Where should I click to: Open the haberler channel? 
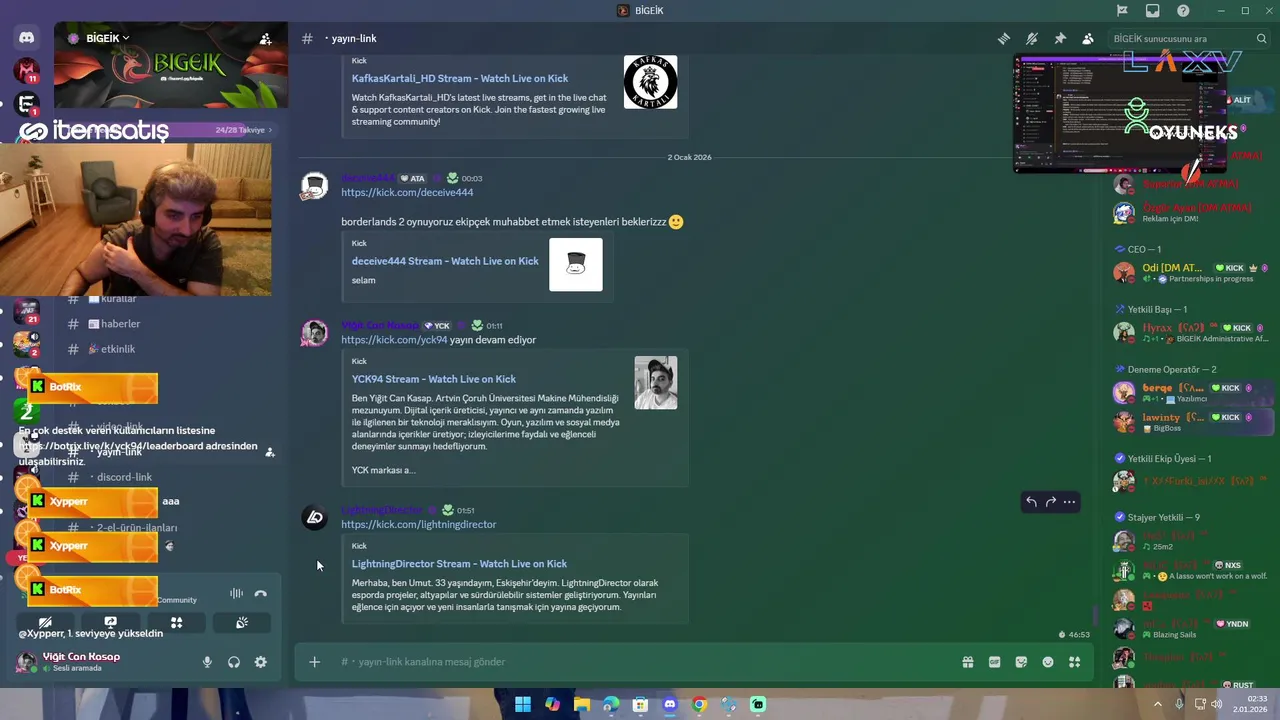tap(120, 324)
